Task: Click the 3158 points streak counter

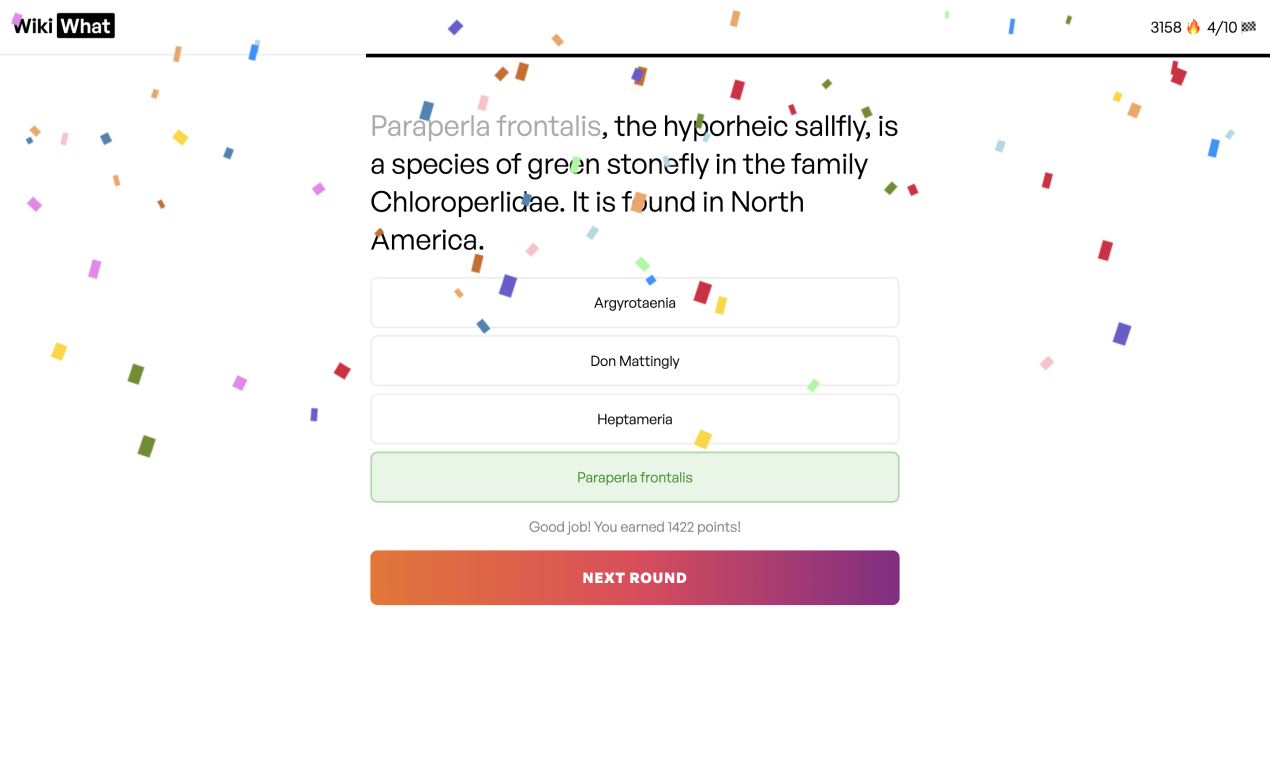Action: tap(1166, 27)
